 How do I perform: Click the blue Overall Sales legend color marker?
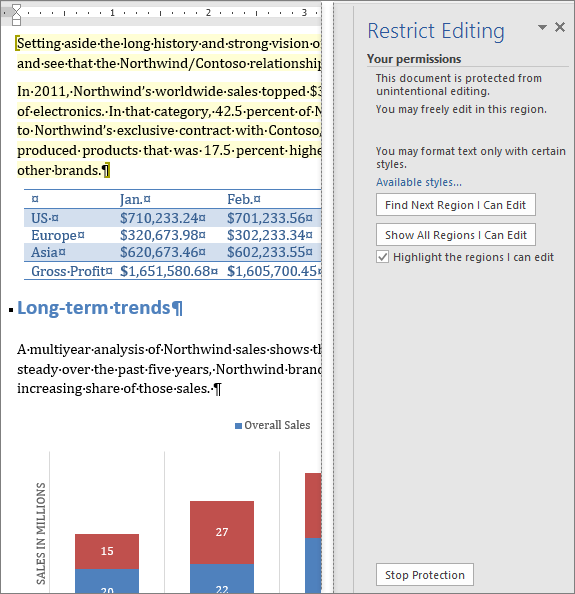(238, 426)
